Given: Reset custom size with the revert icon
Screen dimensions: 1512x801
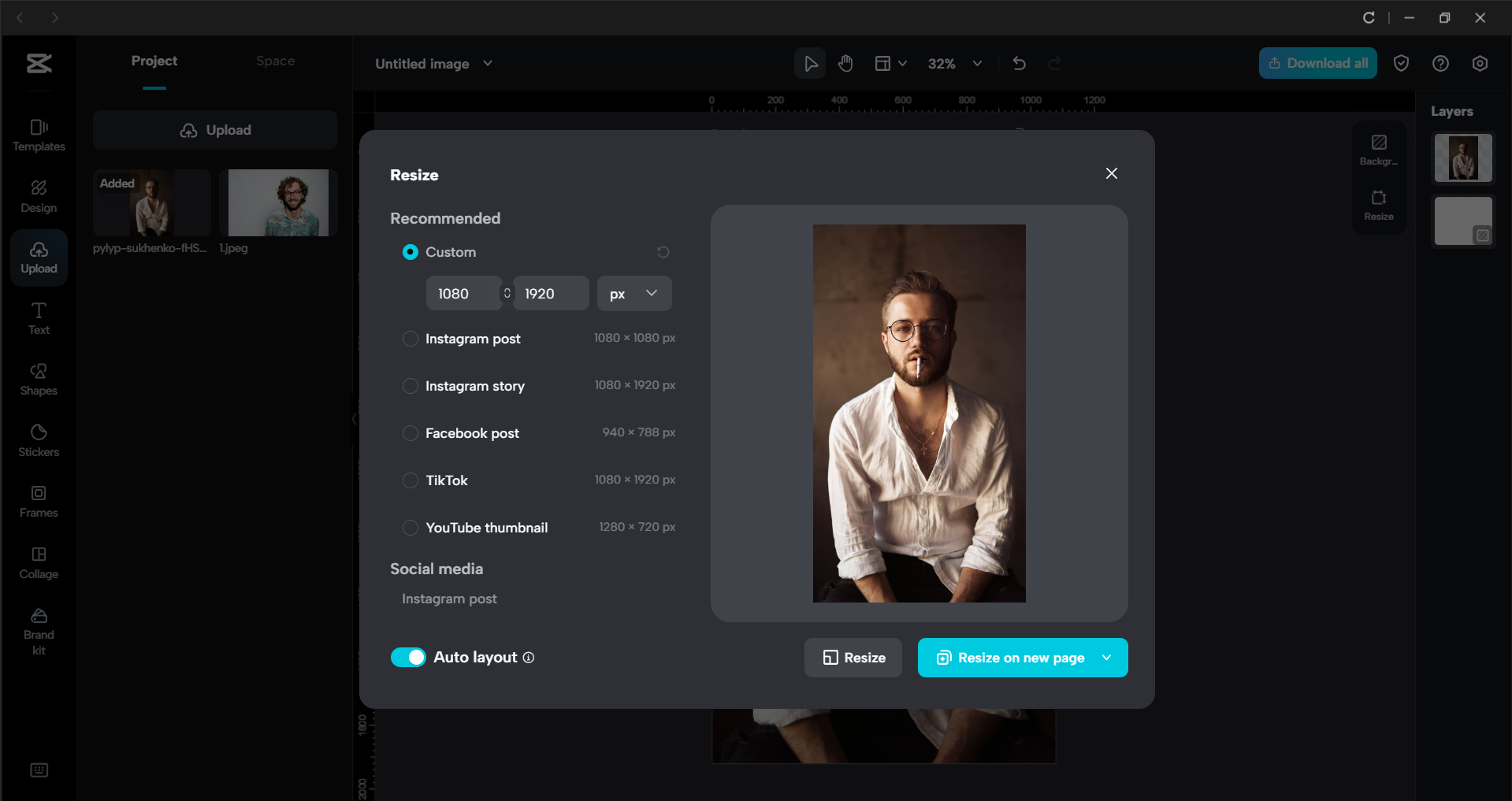Looking at the screenshot, I should [663, 252].
